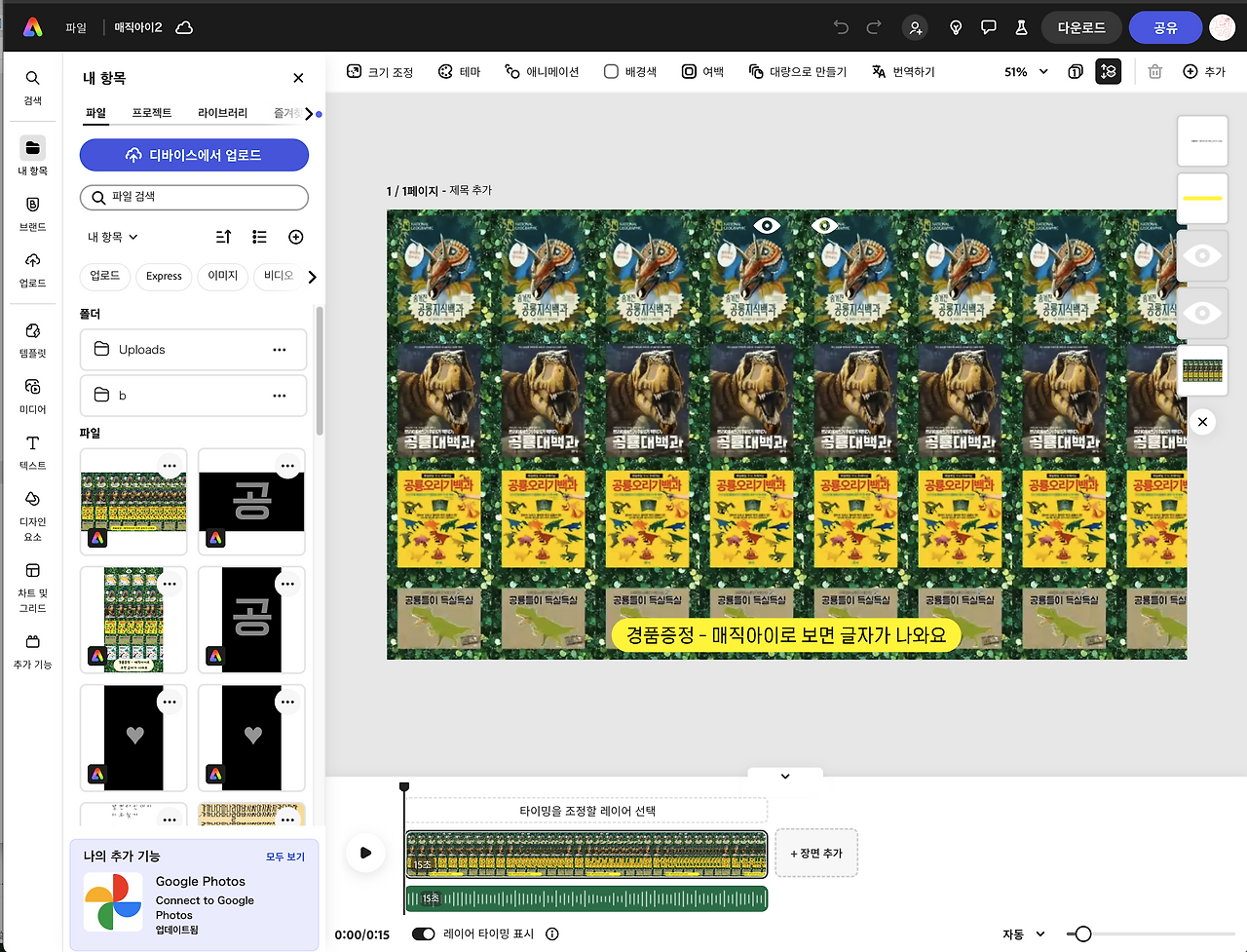Select the yellow line layer thumbnail
The image size is (1247, 952).
(x=1202, y=198)
